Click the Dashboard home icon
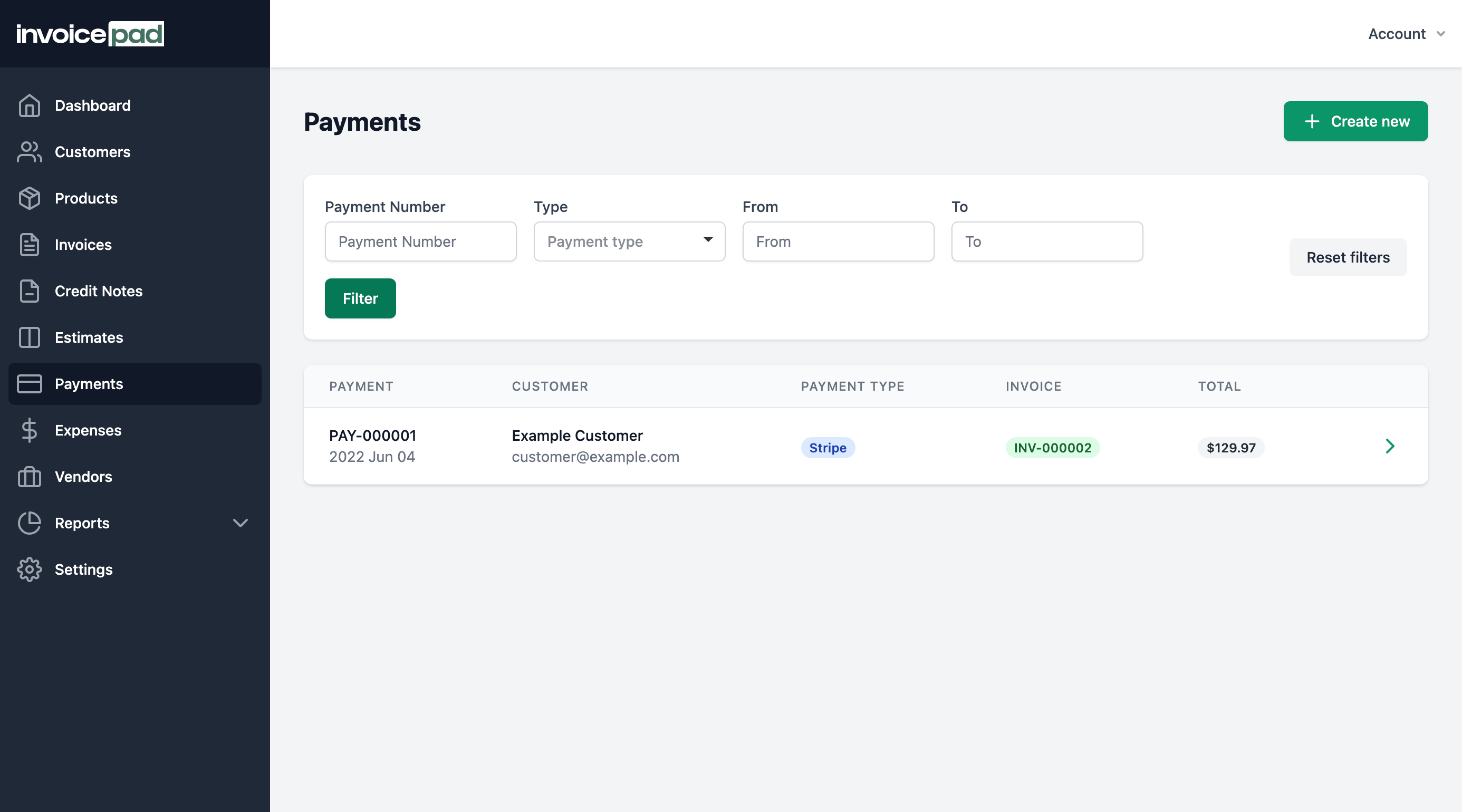 click(30, 105)
